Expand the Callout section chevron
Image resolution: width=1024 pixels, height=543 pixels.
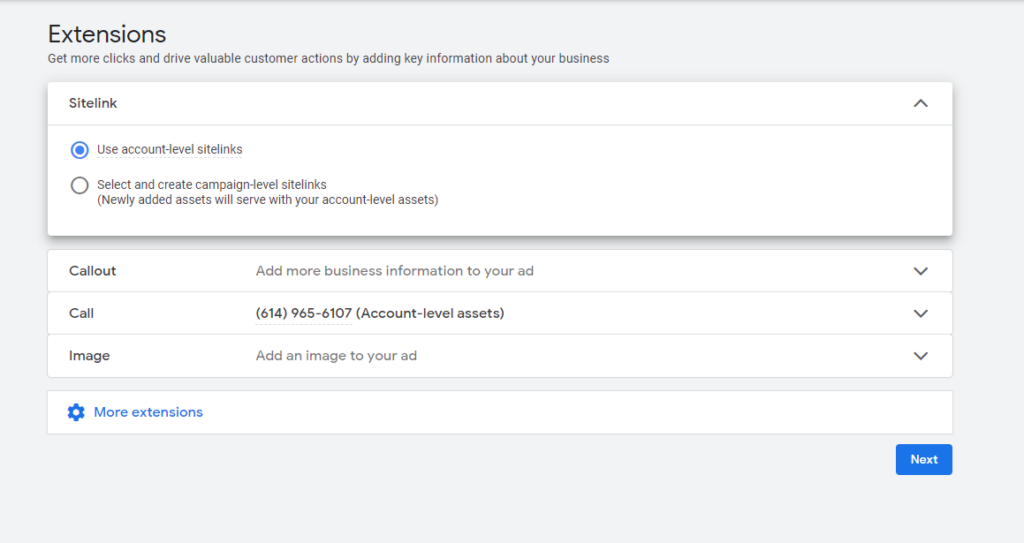click(920, 271)
